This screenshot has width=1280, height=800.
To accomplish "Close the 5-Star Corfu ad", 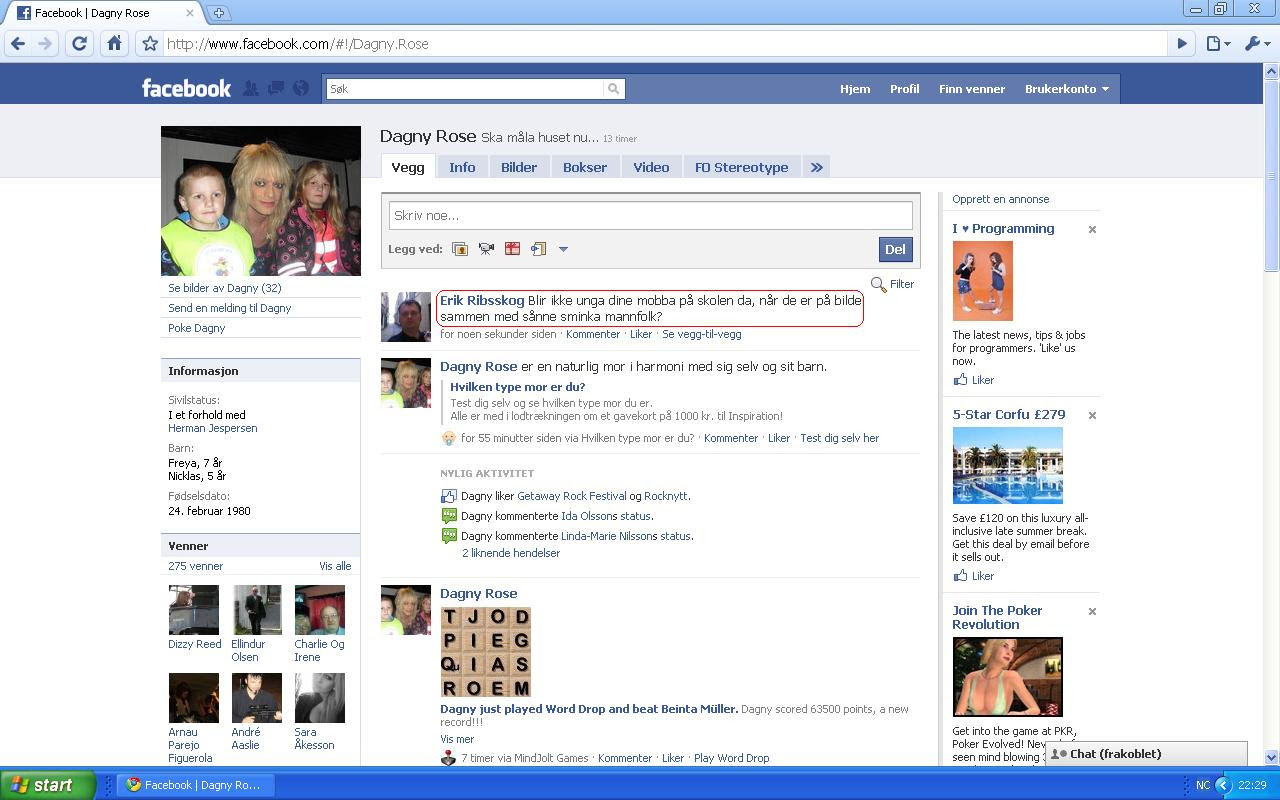I will 1092,416.
